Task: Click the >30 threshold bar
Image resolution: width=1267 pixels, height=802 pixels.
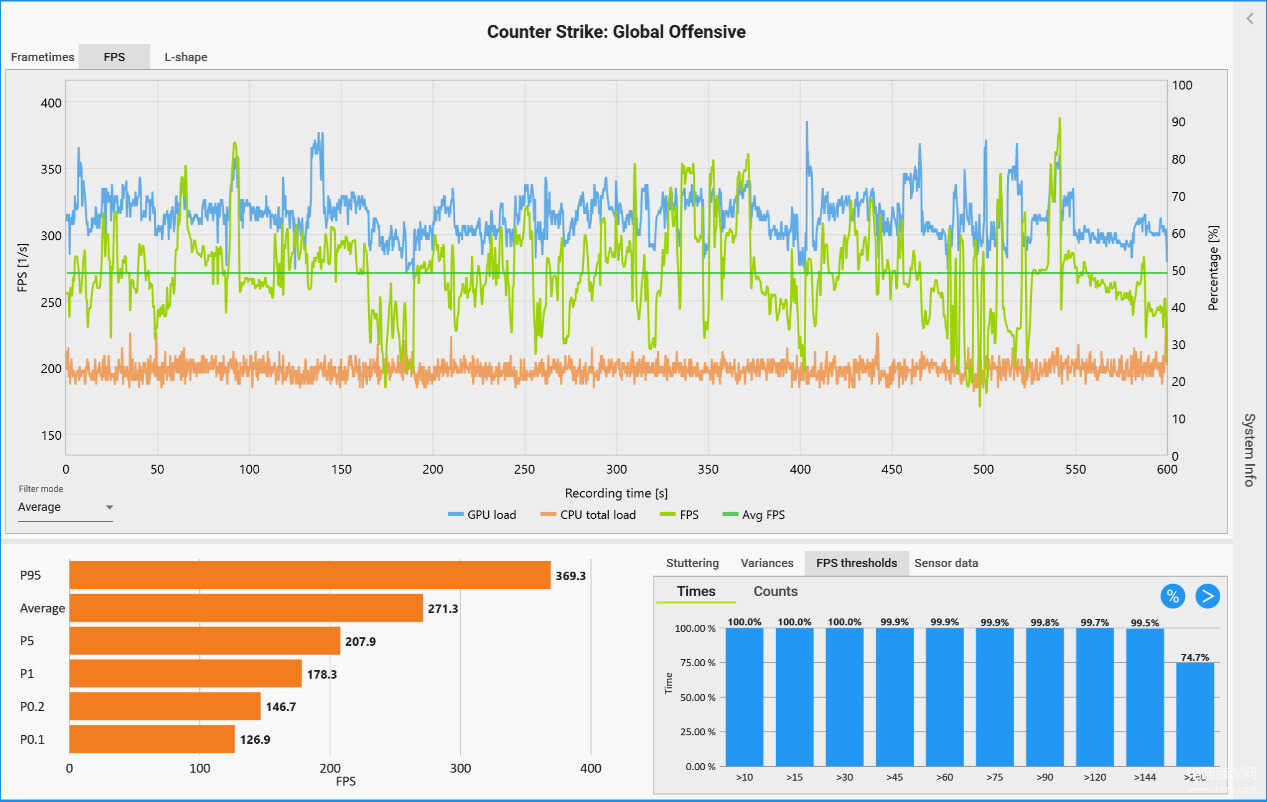Action: pos(844,697)
